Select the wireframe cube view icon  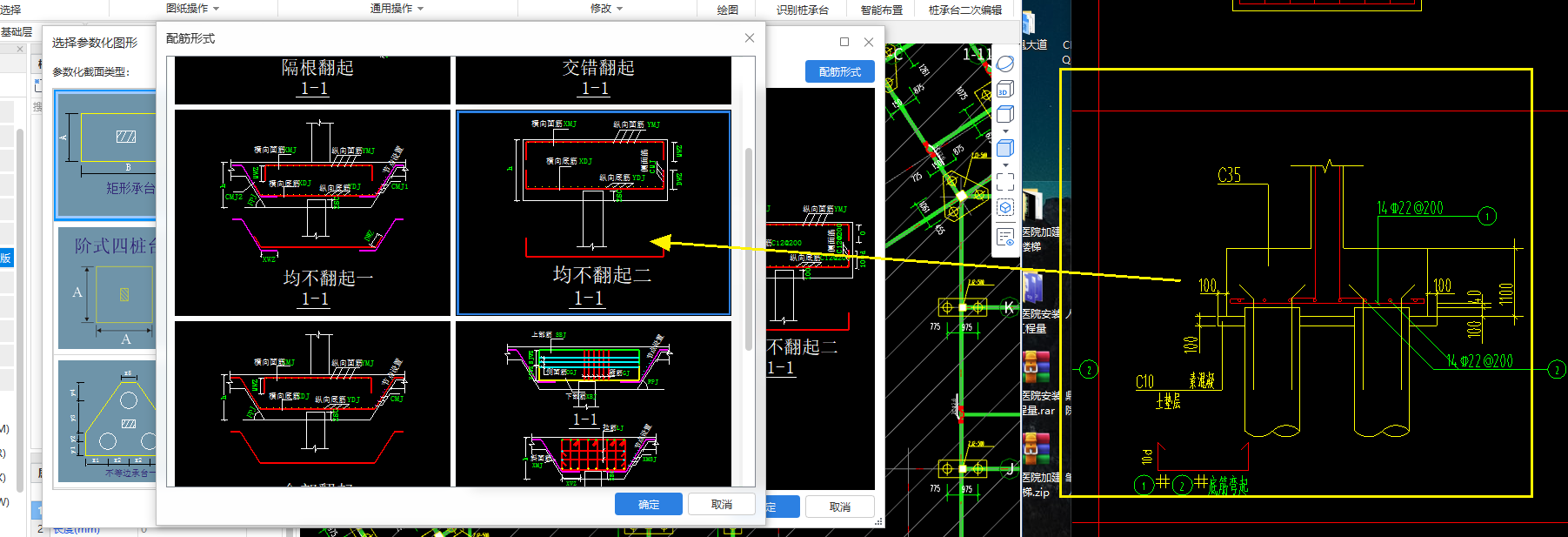1005,114
